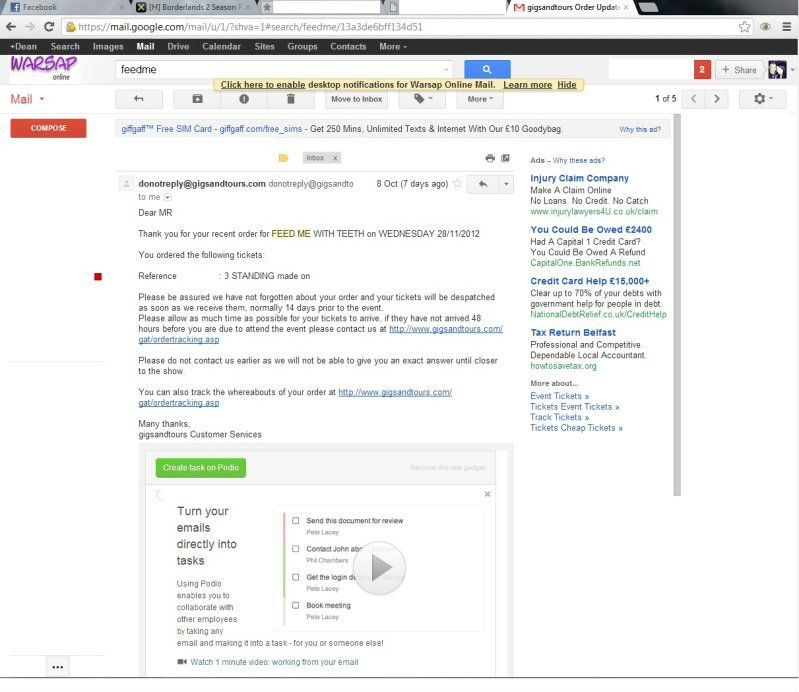Open the More actions dropdown
Screen dimensions: 799x692
tap(480, 99)
